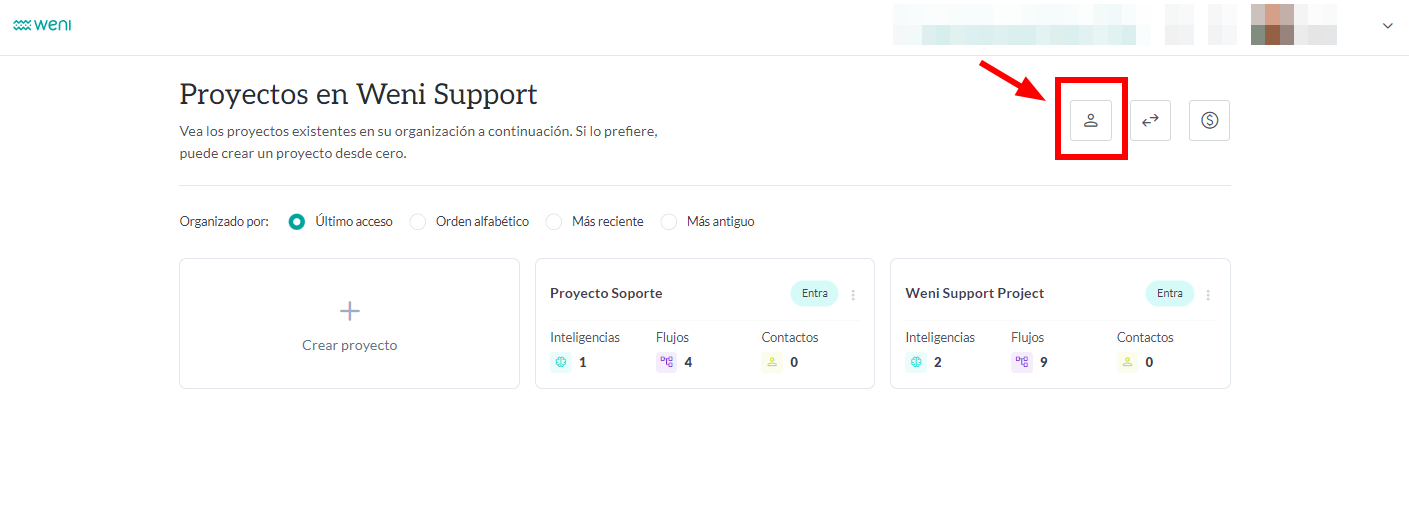The image size is (1409, 518).
Task: Click the plus icon to create project
Action: point(349,311)
